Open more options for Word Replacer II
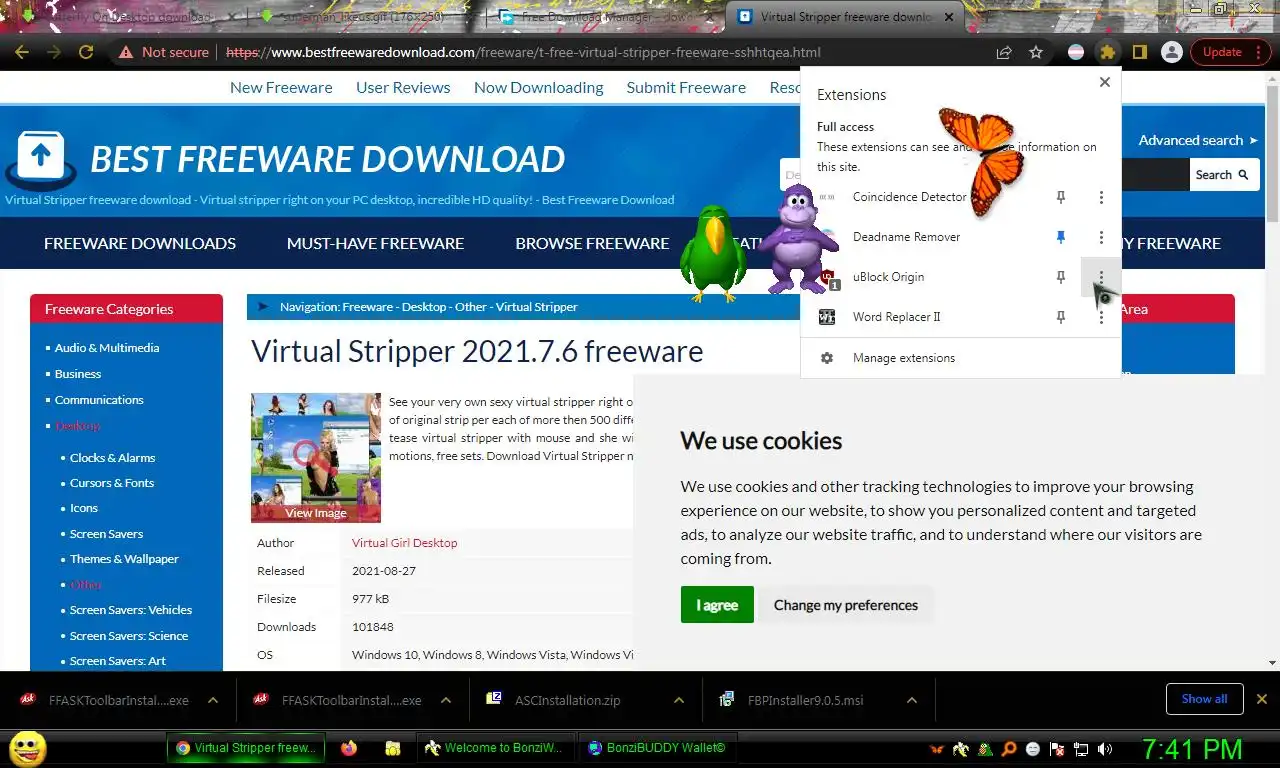Screen dimensions: 1280x768 [1101, 317]
